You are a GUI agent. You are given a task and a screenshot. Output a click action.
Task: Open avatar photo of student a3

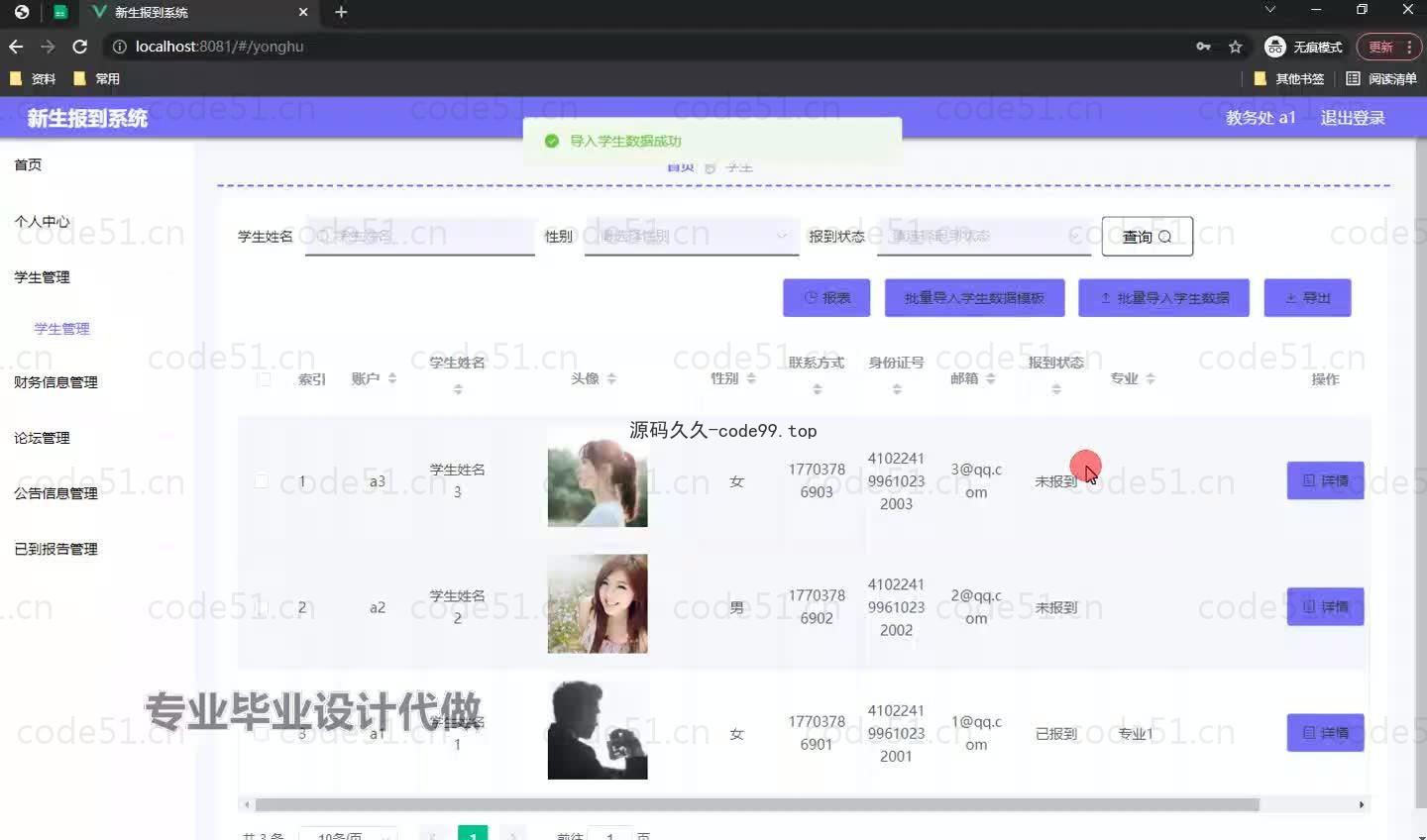tap(598, 477)
